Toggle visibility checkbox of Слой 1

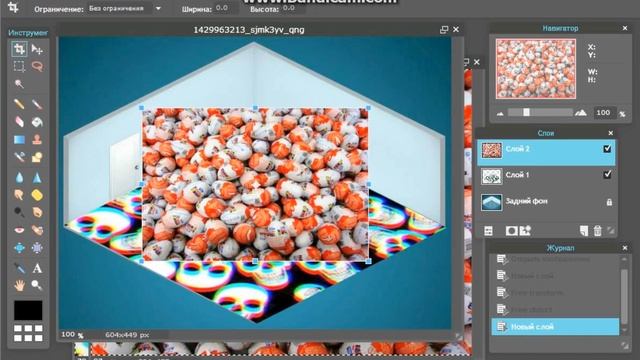[607, 175]
